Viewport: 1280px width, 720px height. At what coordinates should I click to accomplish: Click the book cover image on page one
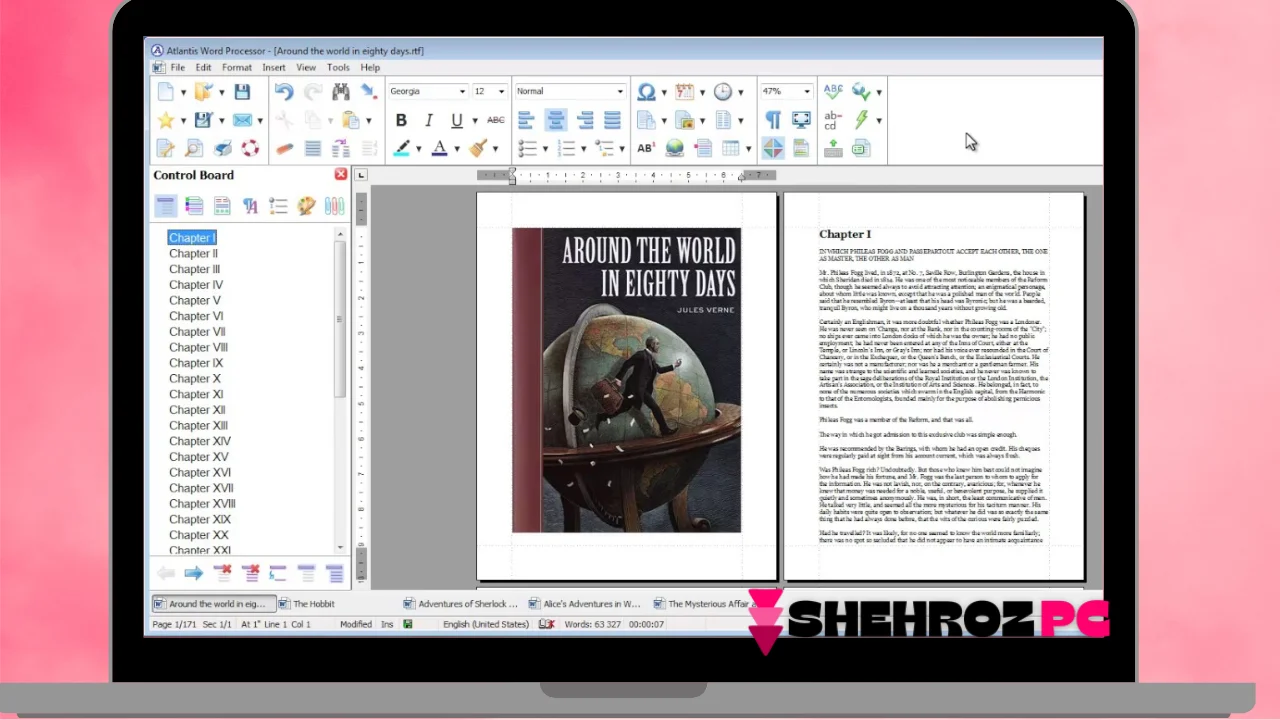(x=626, y=380)
